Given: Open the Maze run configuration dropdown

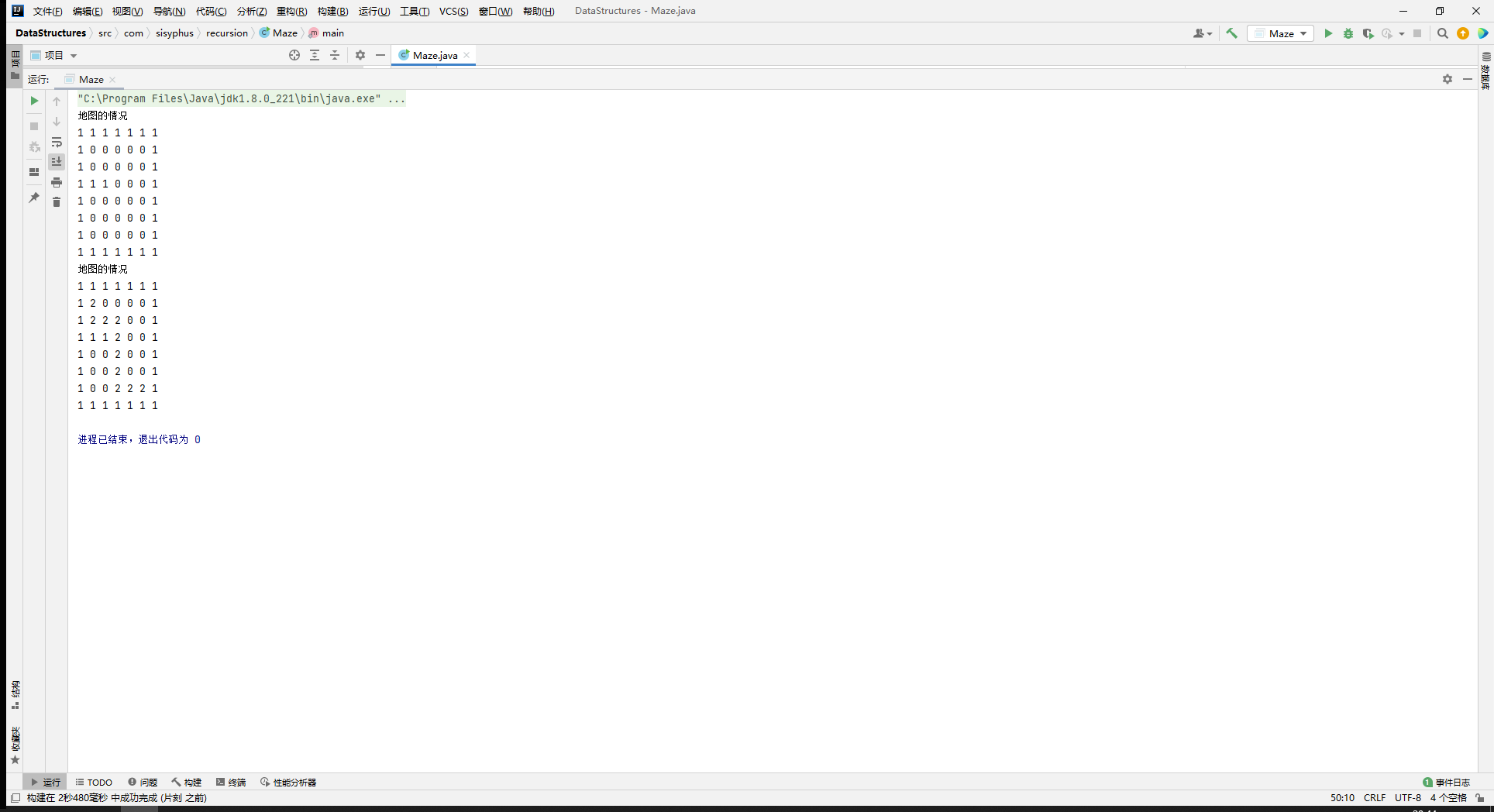Looking at the screenshot, I should click(1280, 33).
